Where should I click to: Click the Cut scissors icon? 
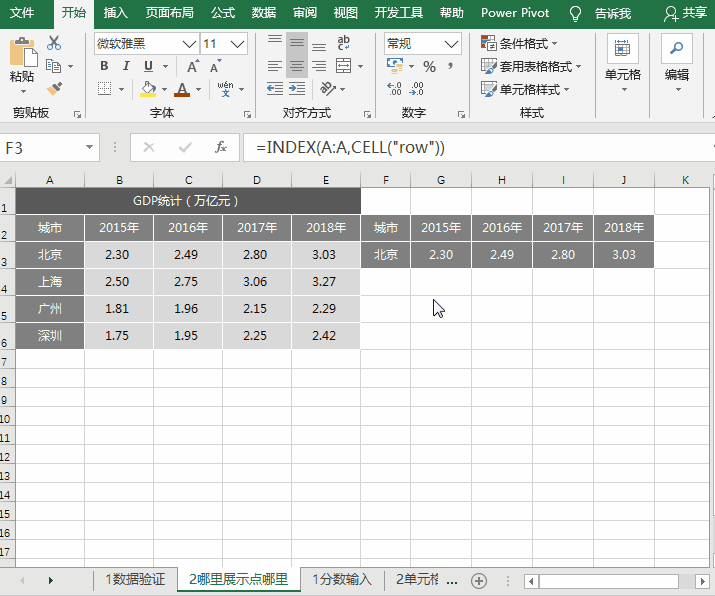tap(54, 43)
